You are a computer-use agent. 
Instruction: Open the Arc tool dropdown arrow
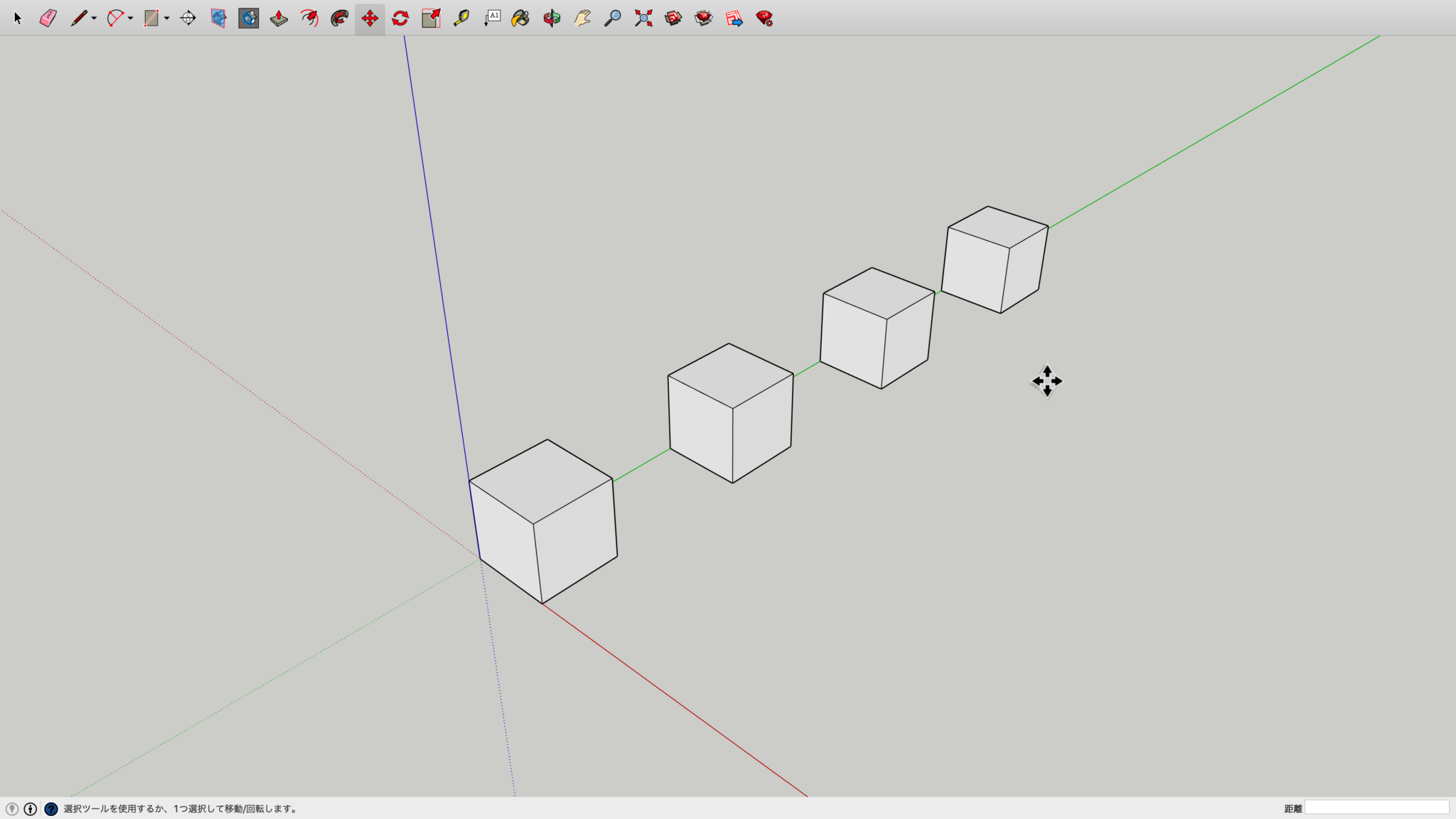[x=130, y=18]
